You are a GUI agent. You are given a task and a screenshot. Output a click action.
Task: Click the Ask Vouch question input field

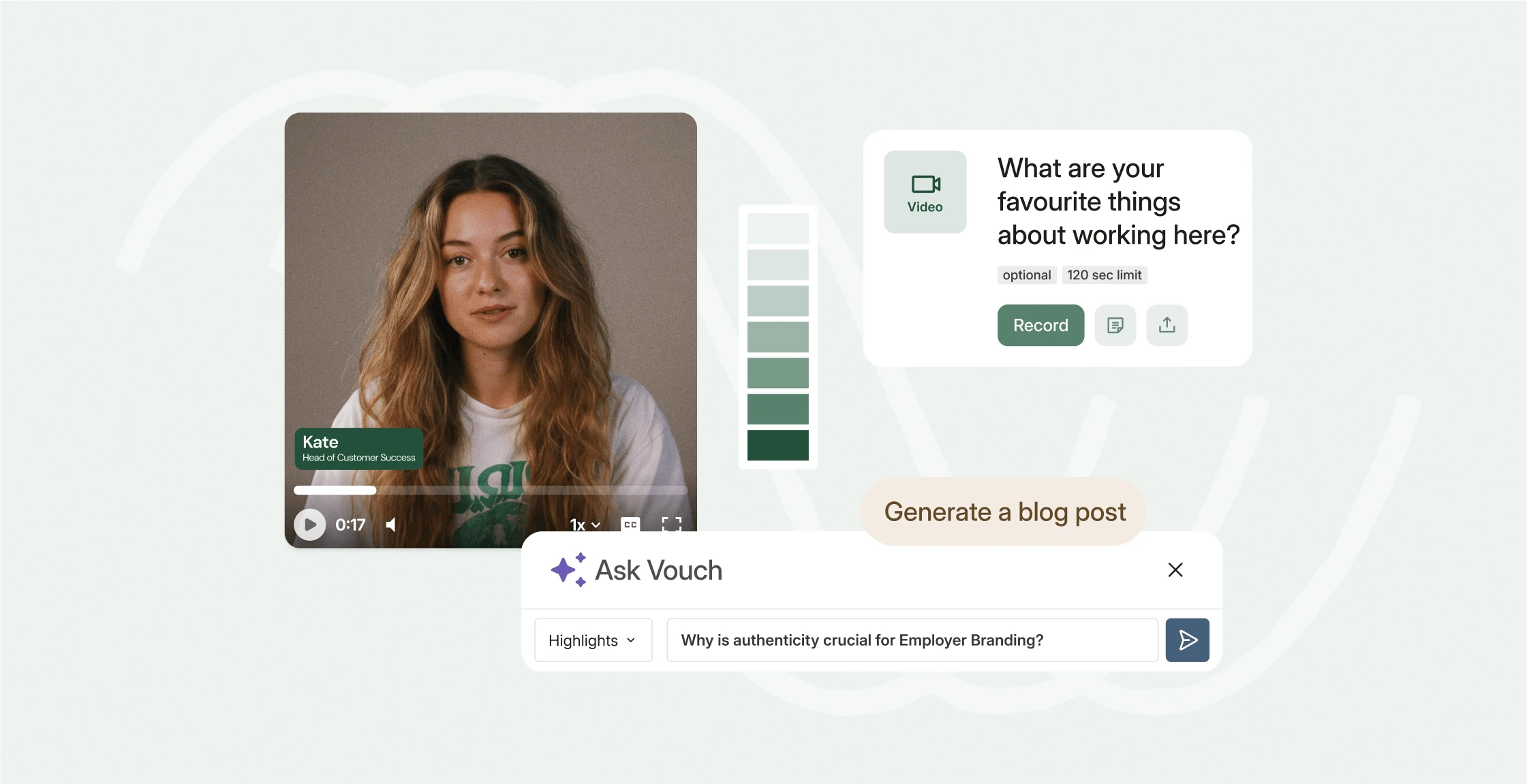912,640
